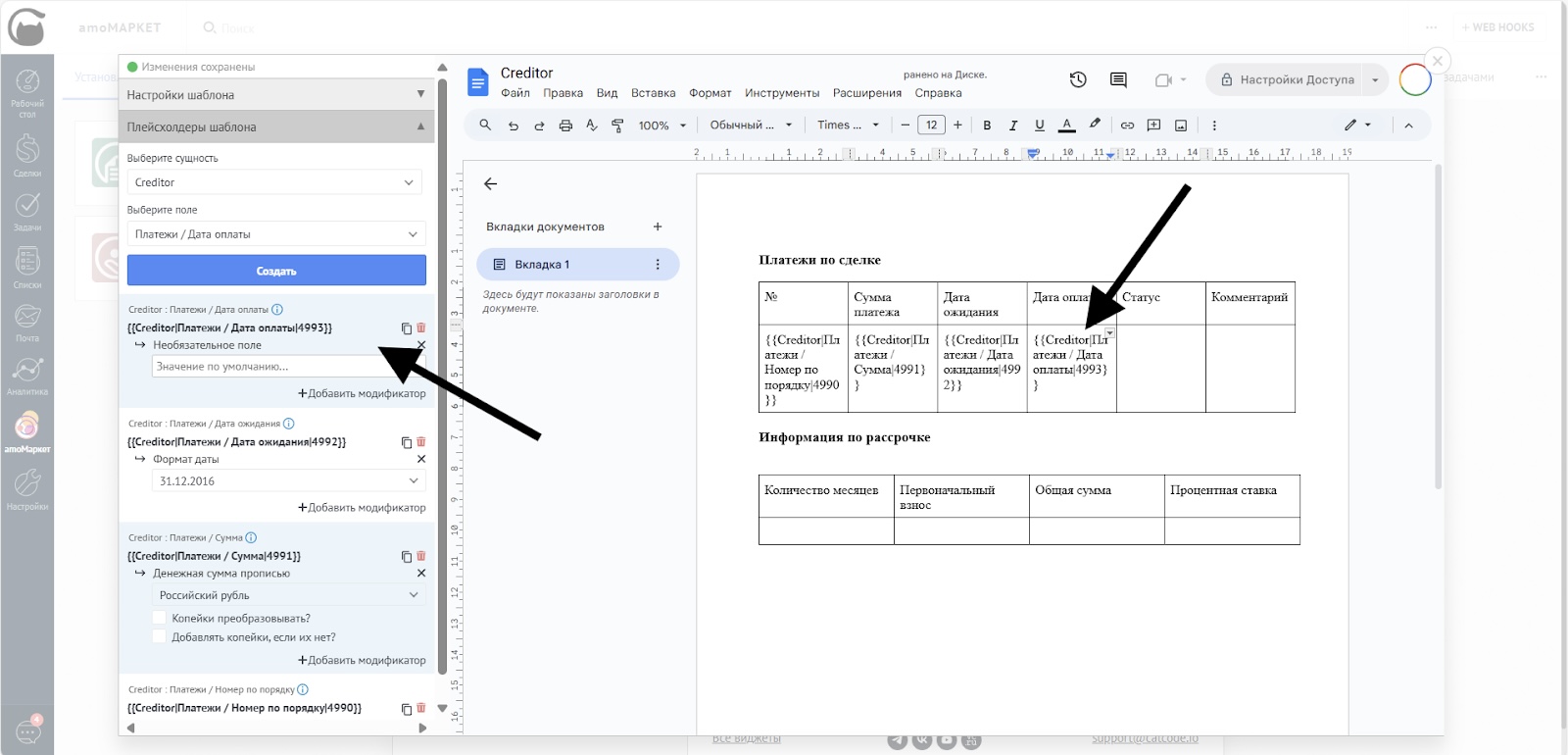1568x755 pixels.
Task: Undo last action in Docs toolbar
Action: point(513,126)
